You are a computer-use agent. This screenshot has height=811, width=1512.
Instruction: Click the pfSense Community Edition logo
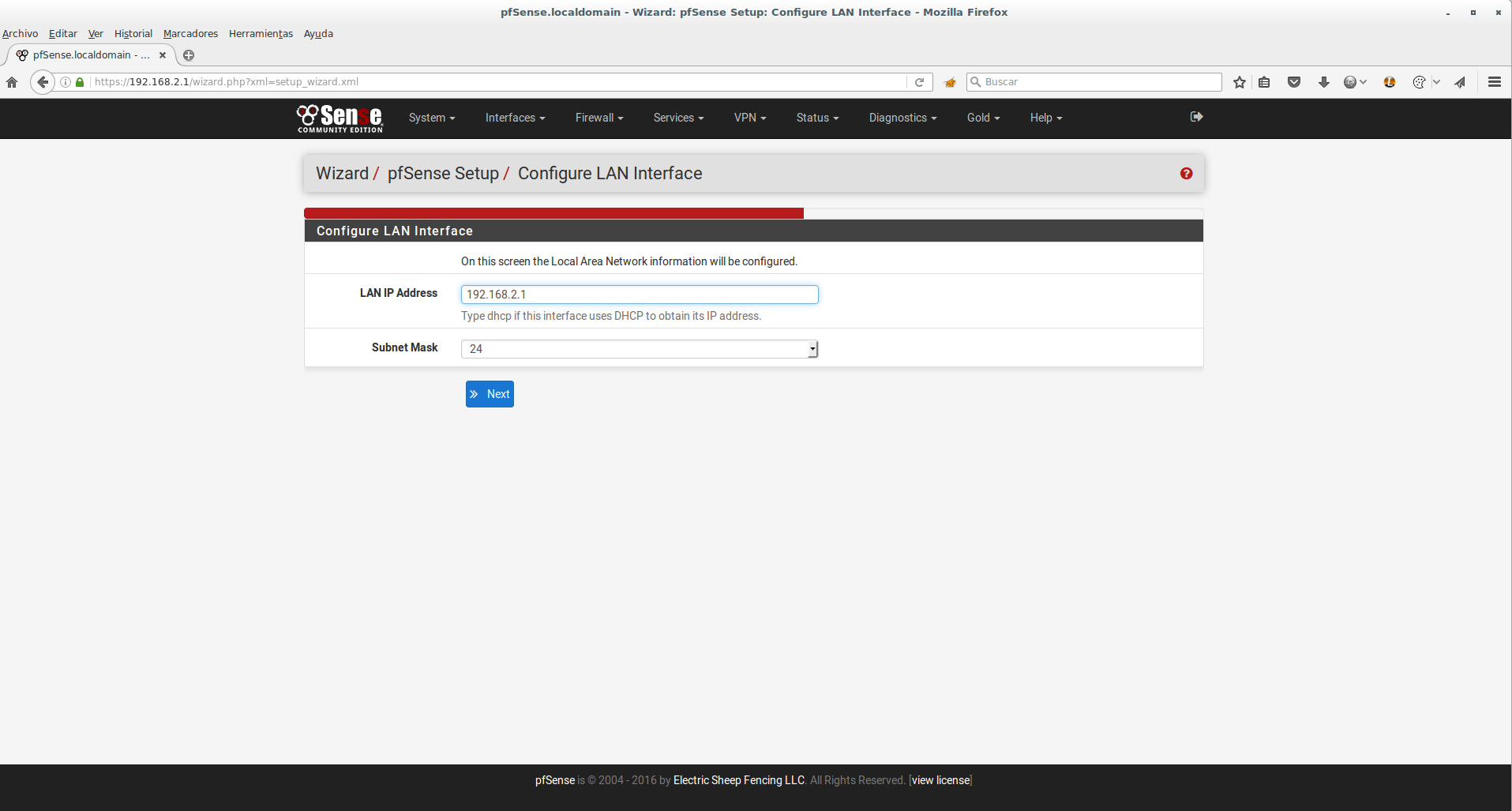pos(340,118)
